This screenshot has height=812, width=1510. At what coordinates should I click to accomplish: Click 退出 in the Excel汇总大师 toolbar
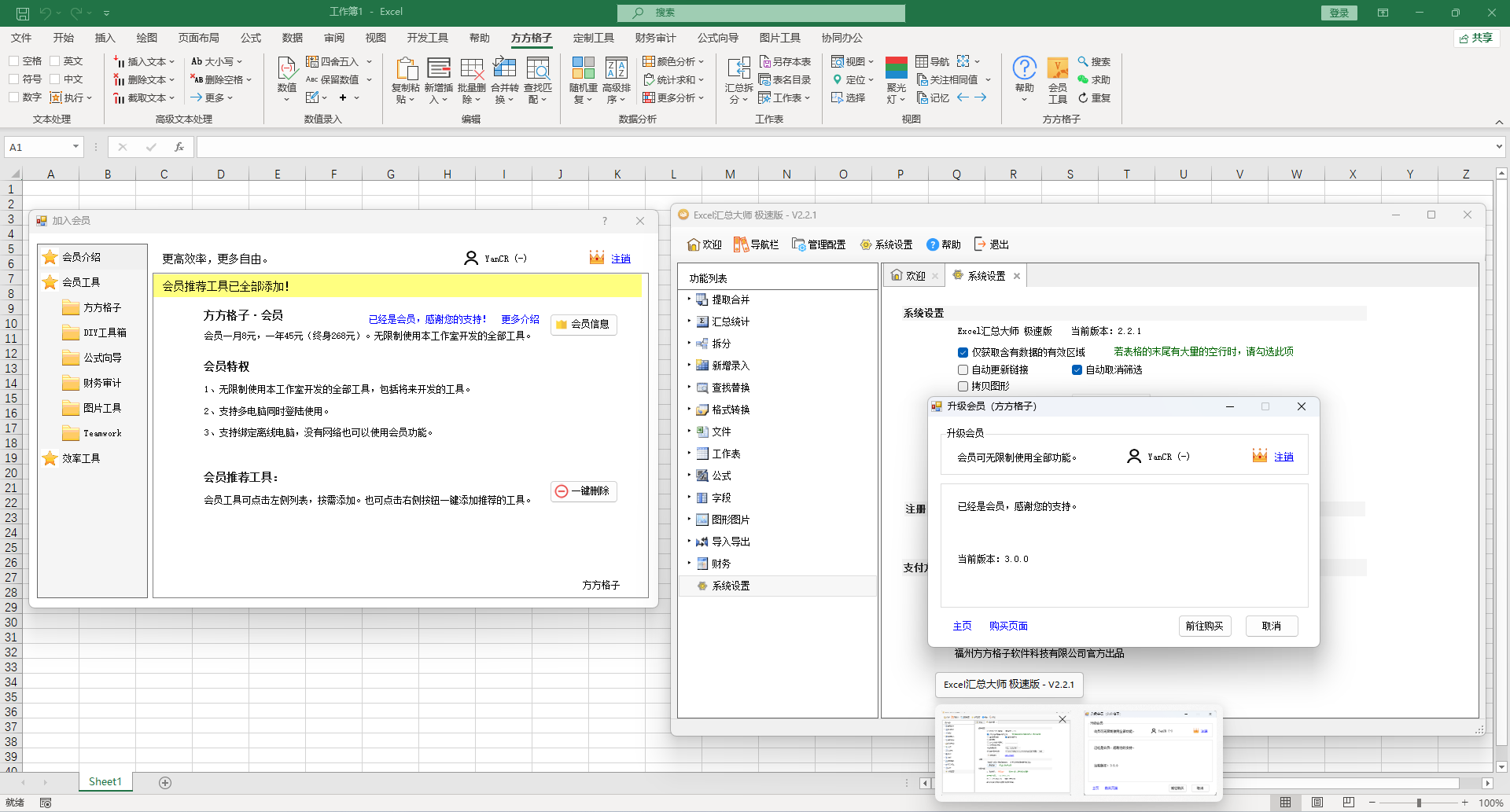[x=991, y=244]
